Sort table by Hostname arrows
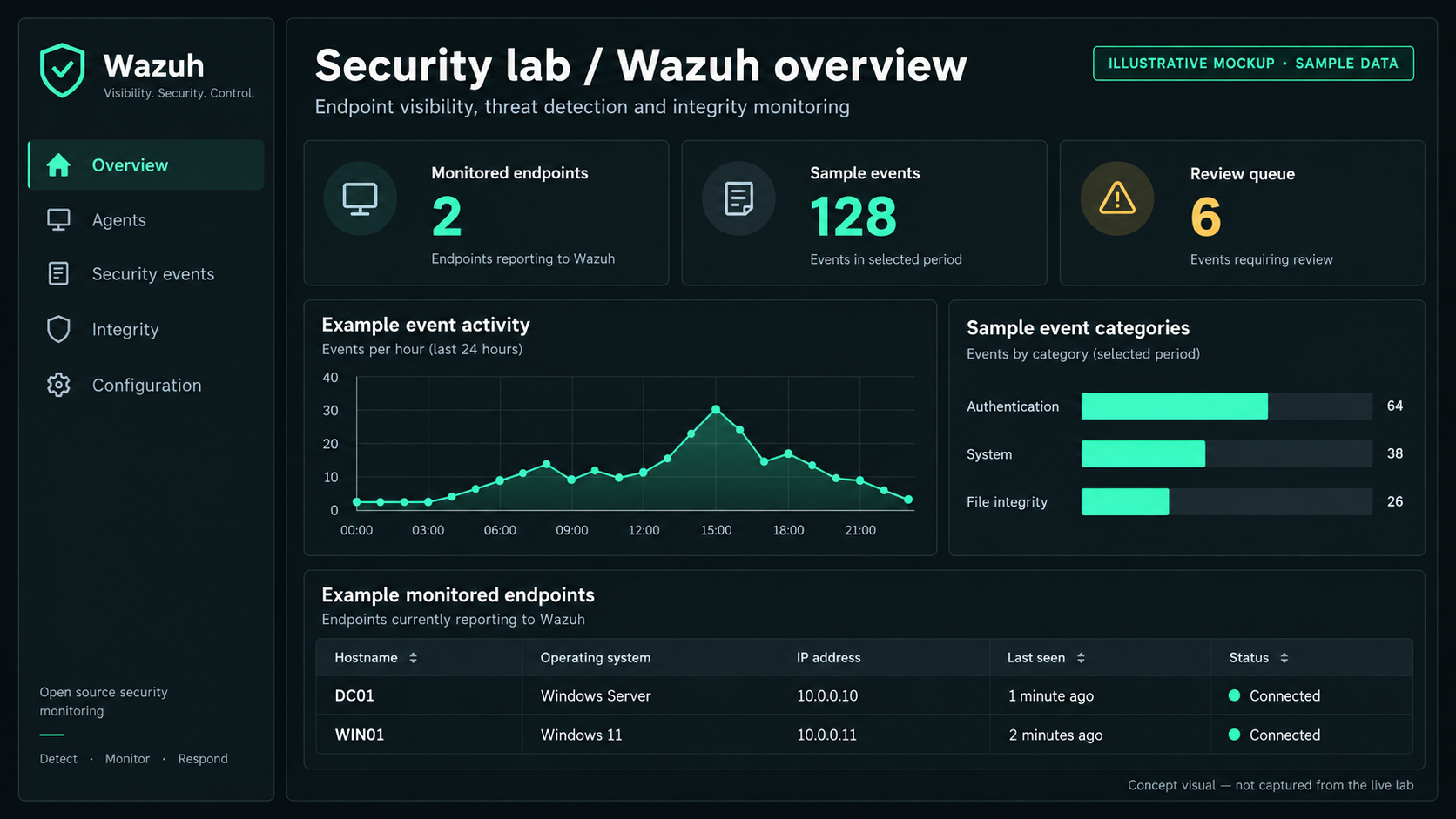The width and height of the screenshot is (1456, 819). click(x=413, y=658)
